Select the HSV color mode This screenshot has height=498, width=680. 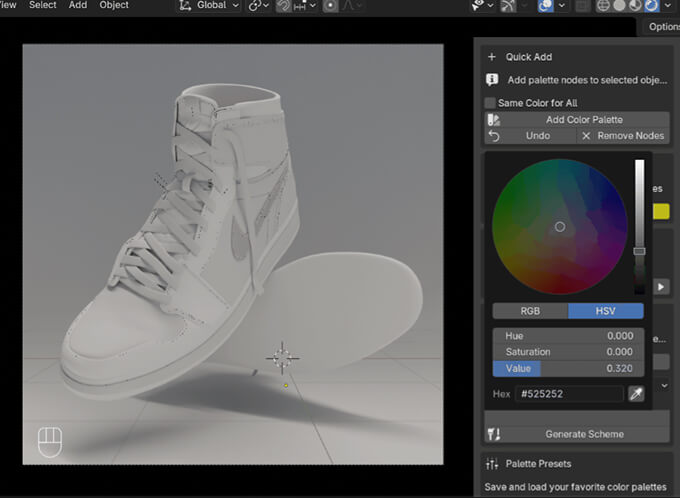pyautogui.click(x=606, y=311)
